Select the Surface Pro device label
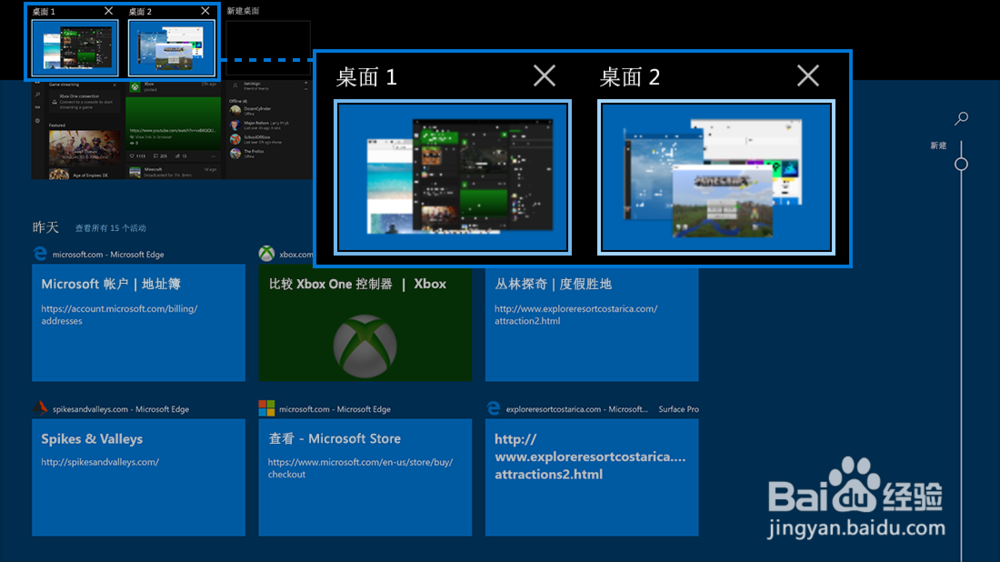 click(679, 409)
